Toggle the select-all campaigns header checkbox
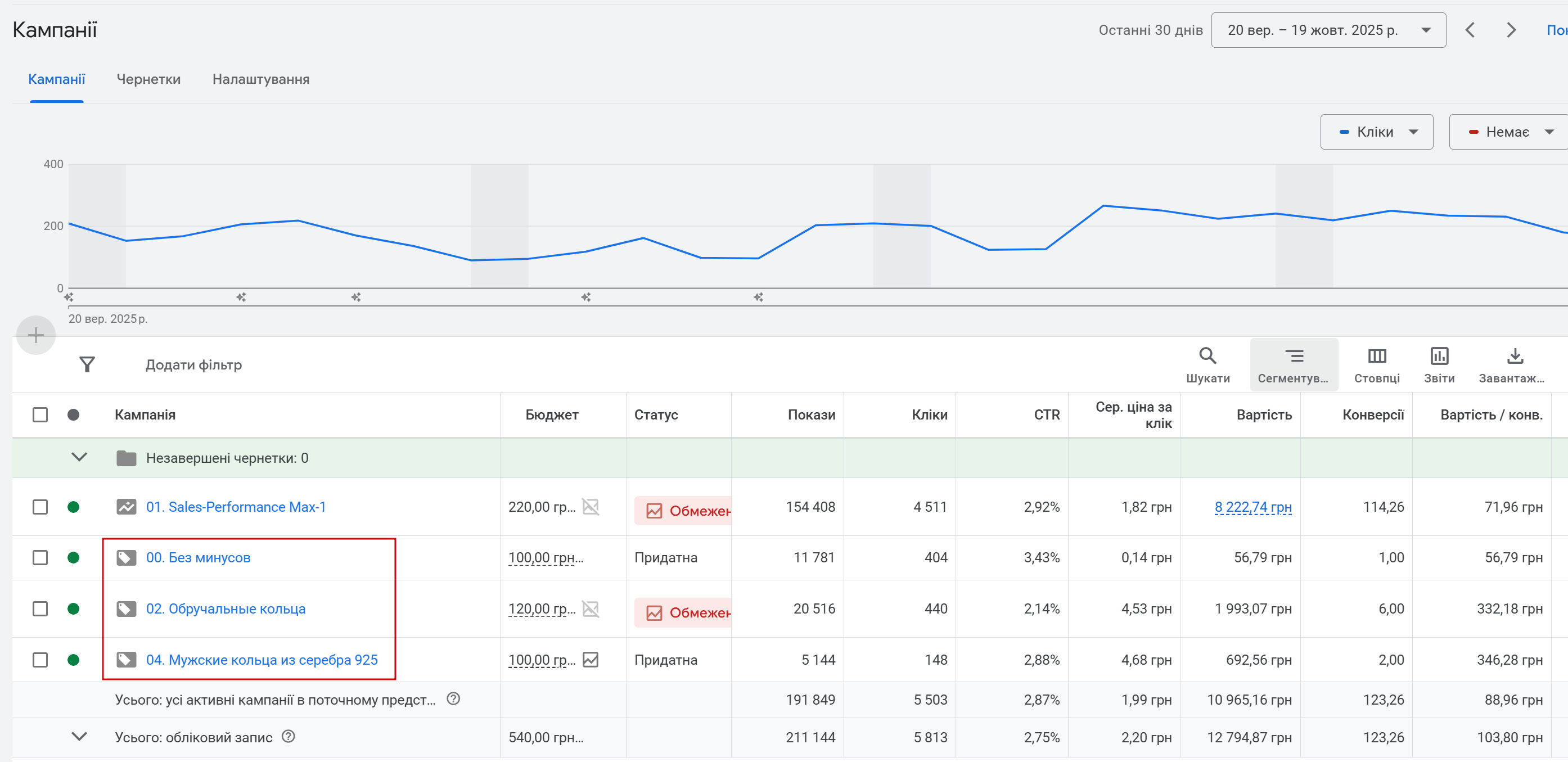 (40, 414)
